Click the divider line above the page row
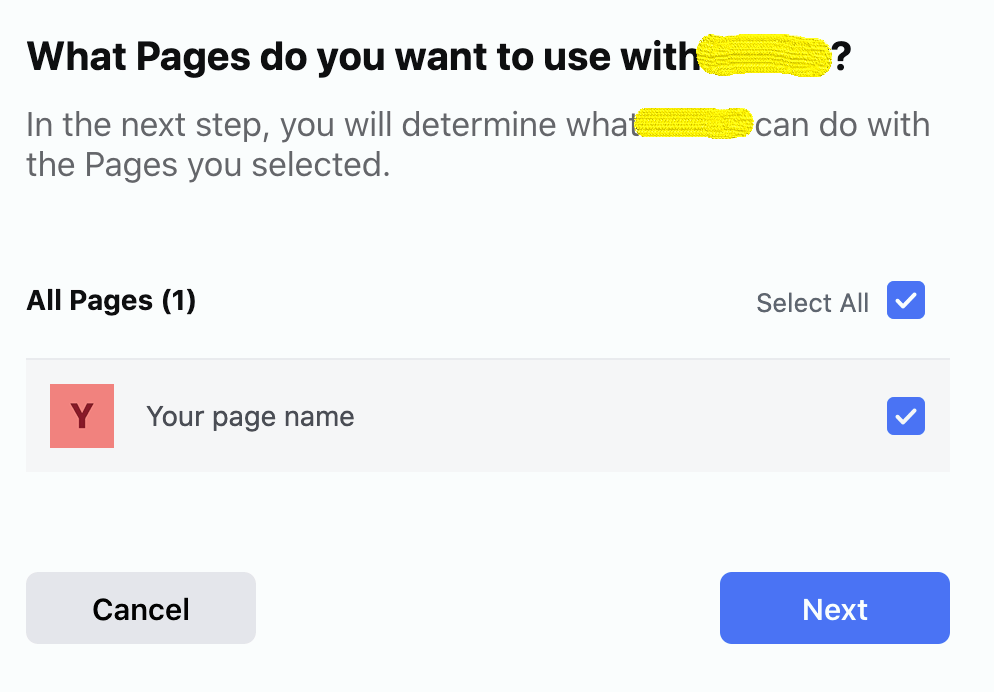Viewport: 994px width, 692px height. tap(487, 358)
